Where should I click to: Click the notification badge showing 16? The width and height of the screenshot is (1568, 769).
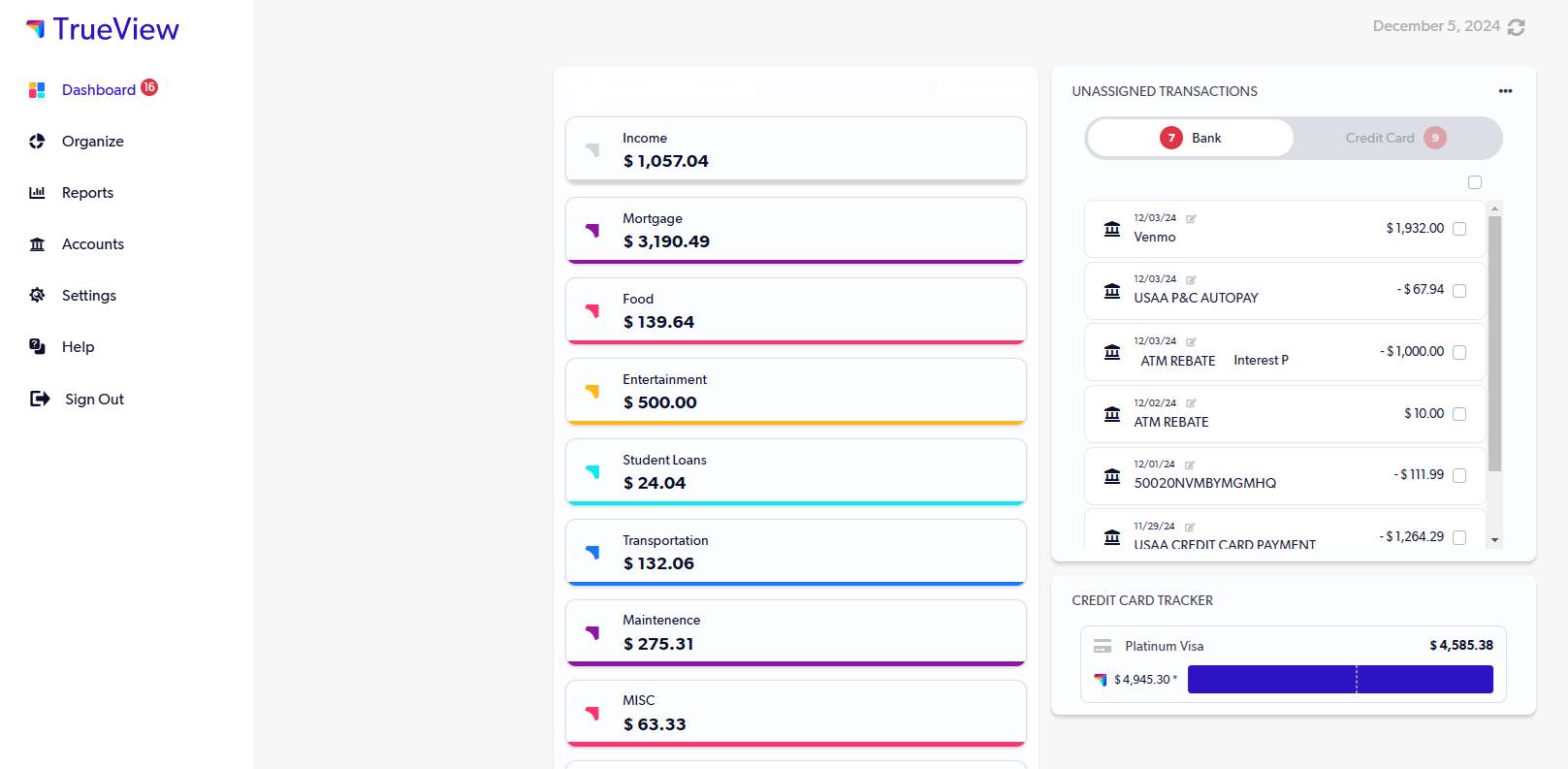pyautogui.click(x=149, y=87)
